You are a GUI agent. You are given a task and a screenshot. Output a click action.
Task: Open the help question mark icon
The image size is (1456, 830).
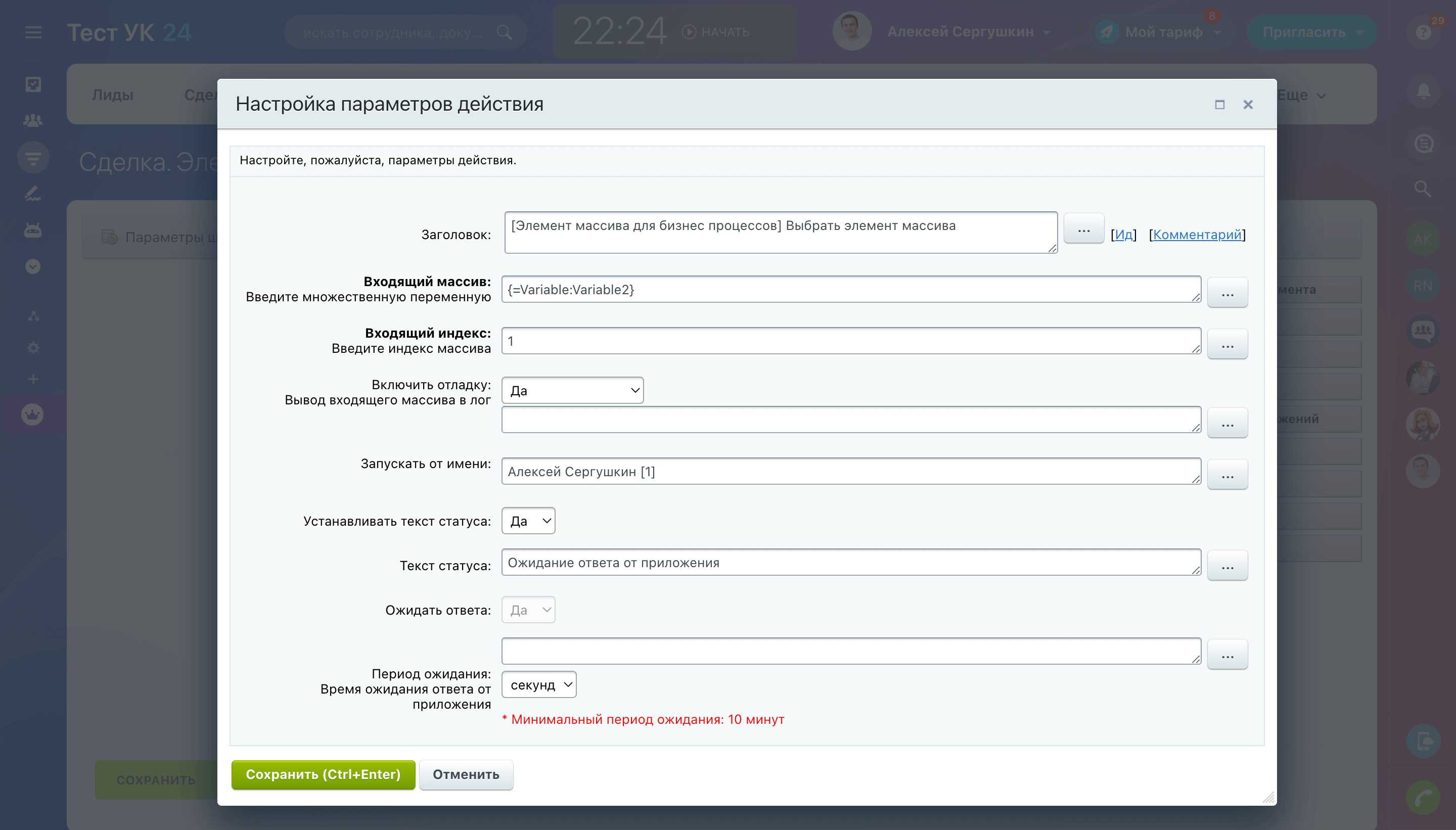coord(1423,32)
